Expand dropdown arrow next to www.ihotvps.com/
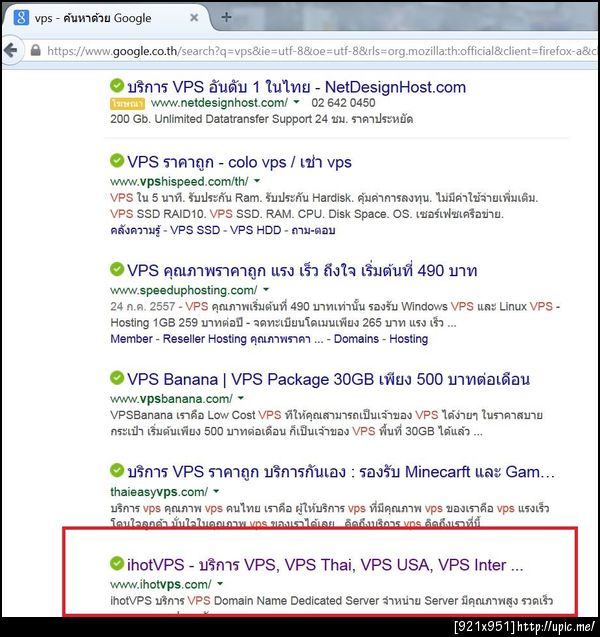This screenshot has width=600, height=637. [x=220, y=584]
